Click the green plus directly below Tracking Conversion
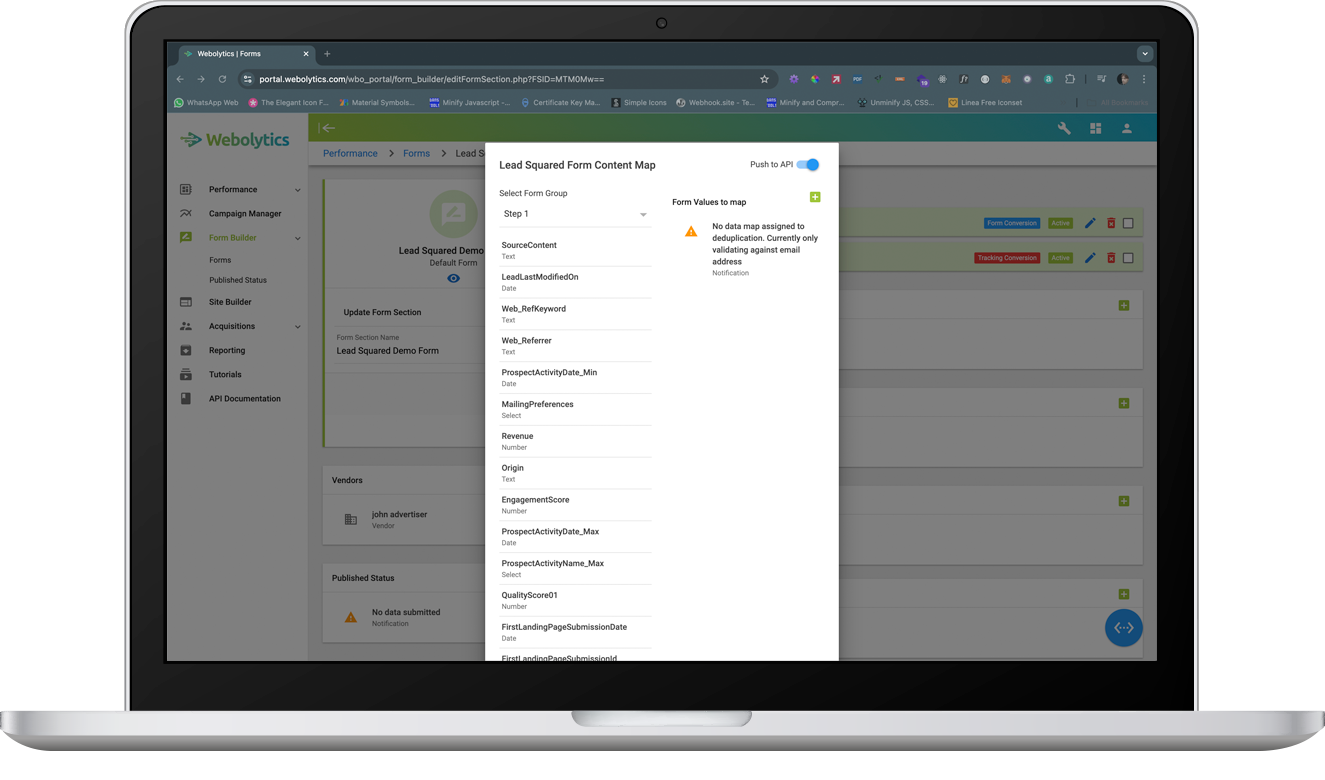Image resolution: width=1325 pixels, height=780 pixels. [1124, 305]
